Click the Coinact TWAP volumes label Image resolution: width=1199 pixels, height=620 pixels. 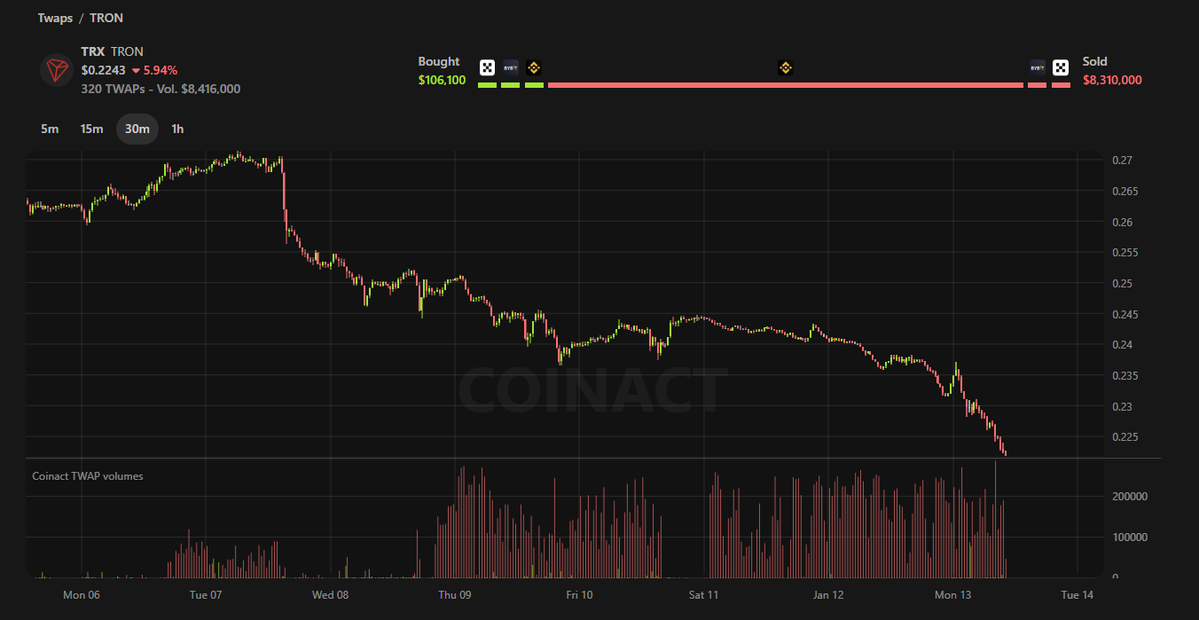88,476
